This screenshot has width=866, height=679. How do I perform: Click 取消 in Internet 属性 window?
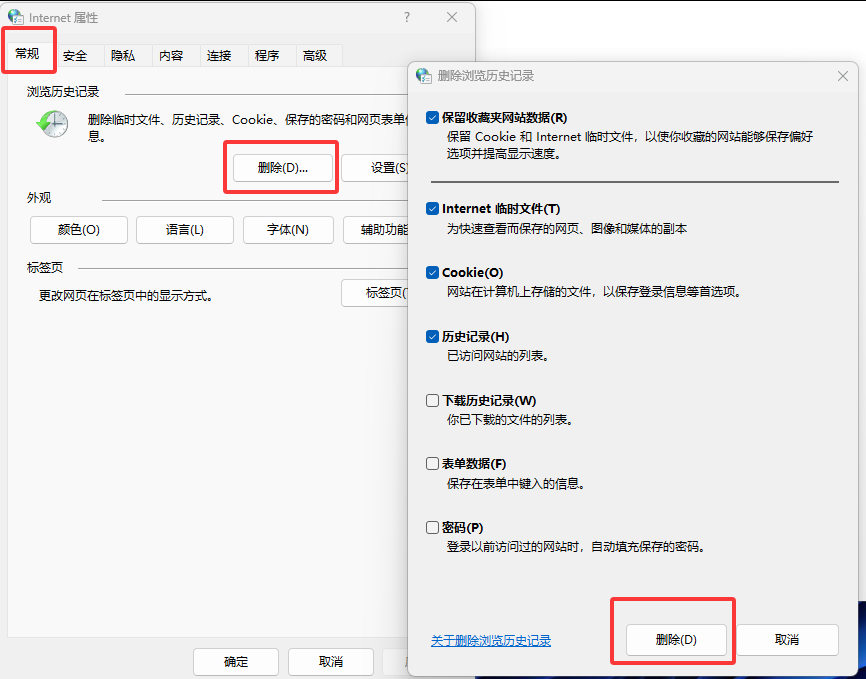[331, 662]
